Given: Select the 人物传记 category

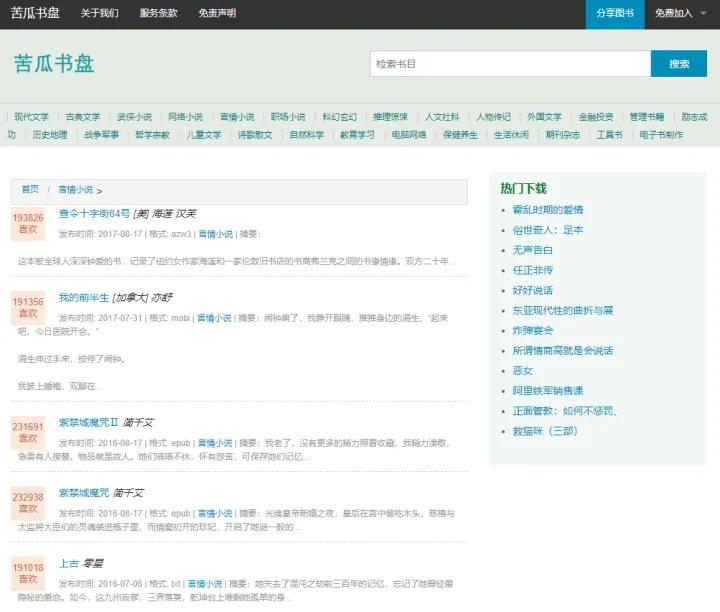Looking at the screenshot, I should pyautogui.click(x=493, y=117).
